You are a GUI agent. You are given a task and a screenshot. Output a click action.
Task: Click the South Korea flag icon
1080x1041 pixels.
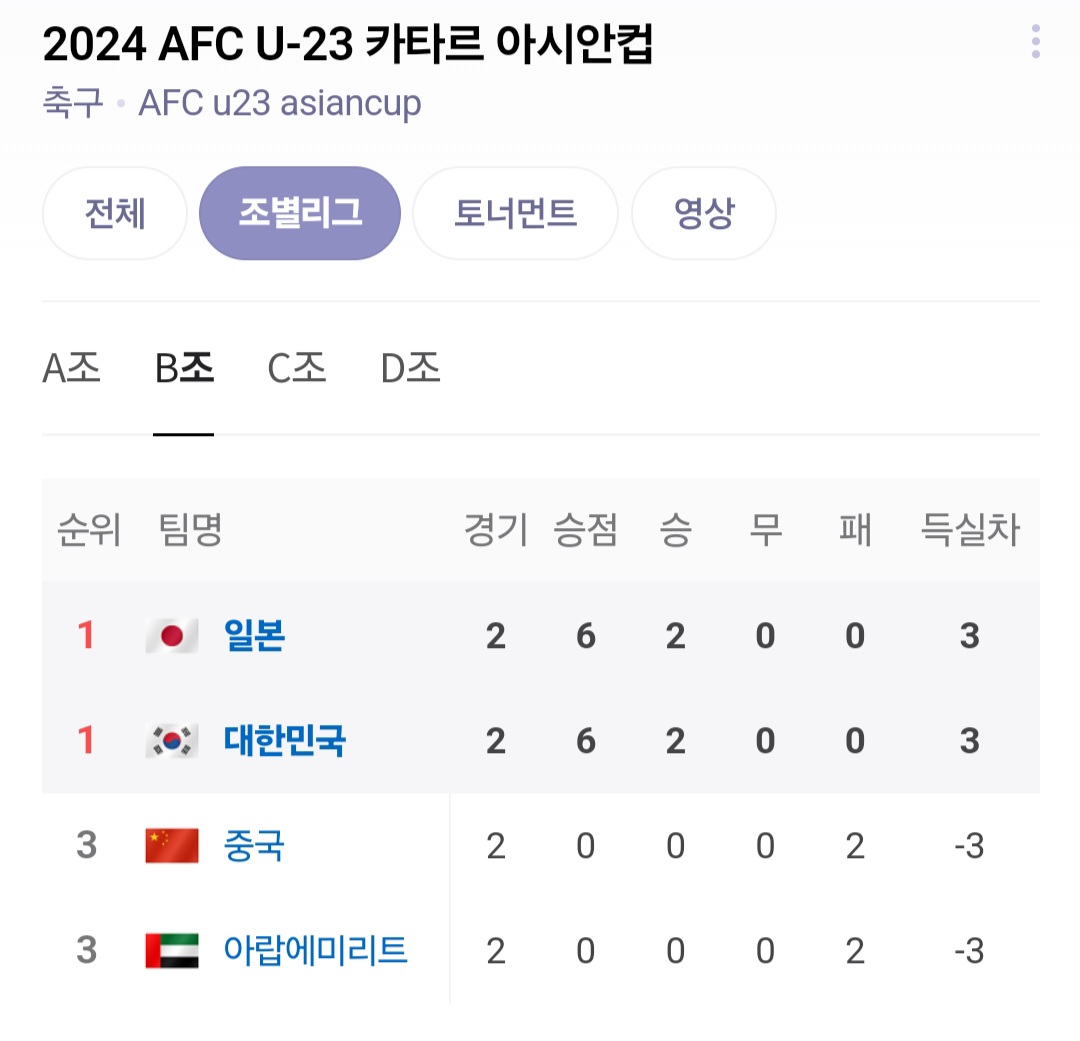(x=172, y=741)
